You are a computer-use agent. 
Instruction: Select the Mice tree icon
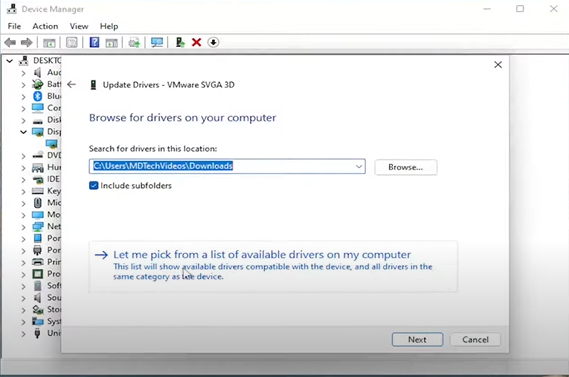tap(37, 202)
